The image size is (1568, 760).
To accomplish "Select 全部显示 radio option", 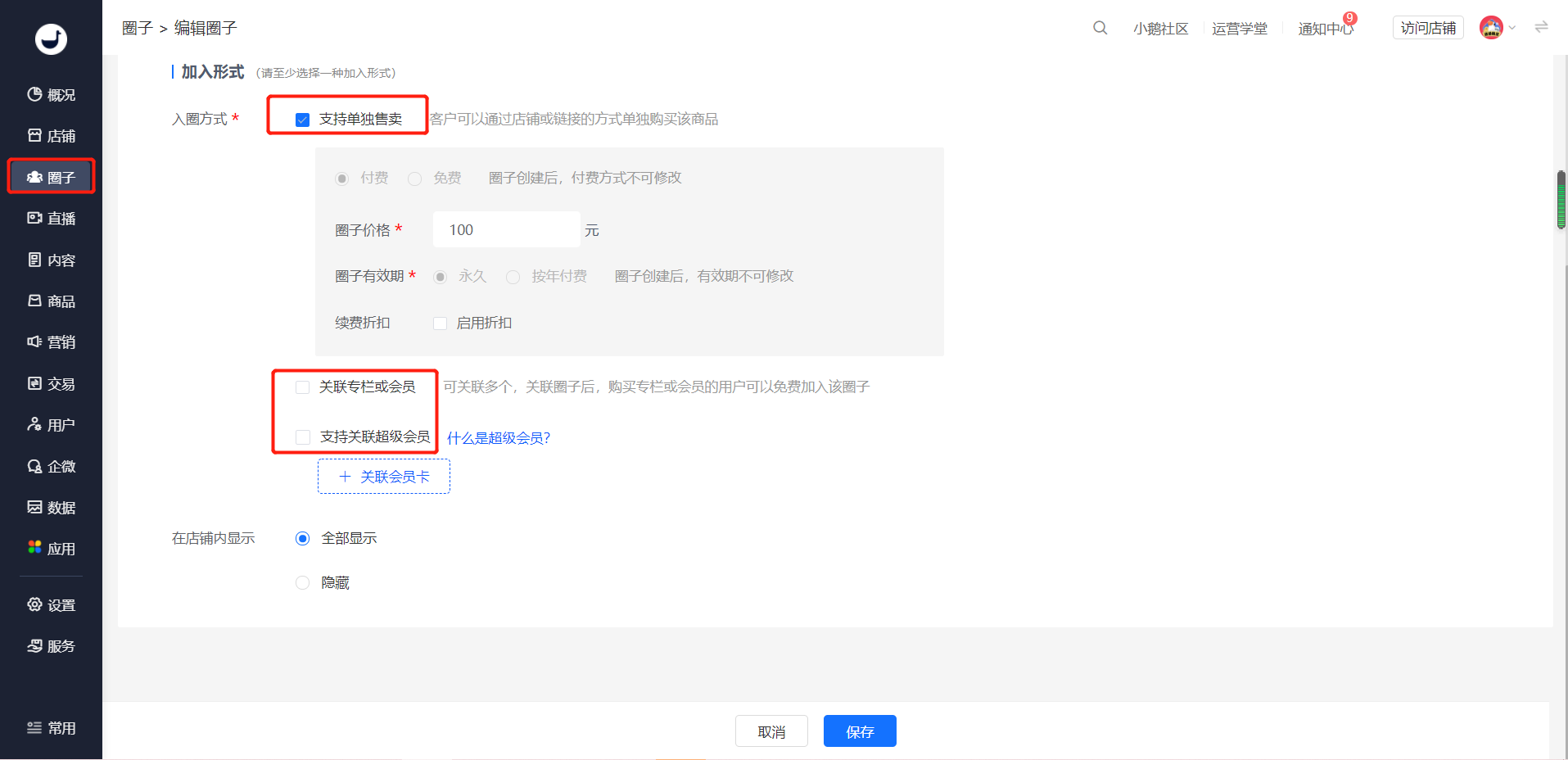I will coord(302,538).
